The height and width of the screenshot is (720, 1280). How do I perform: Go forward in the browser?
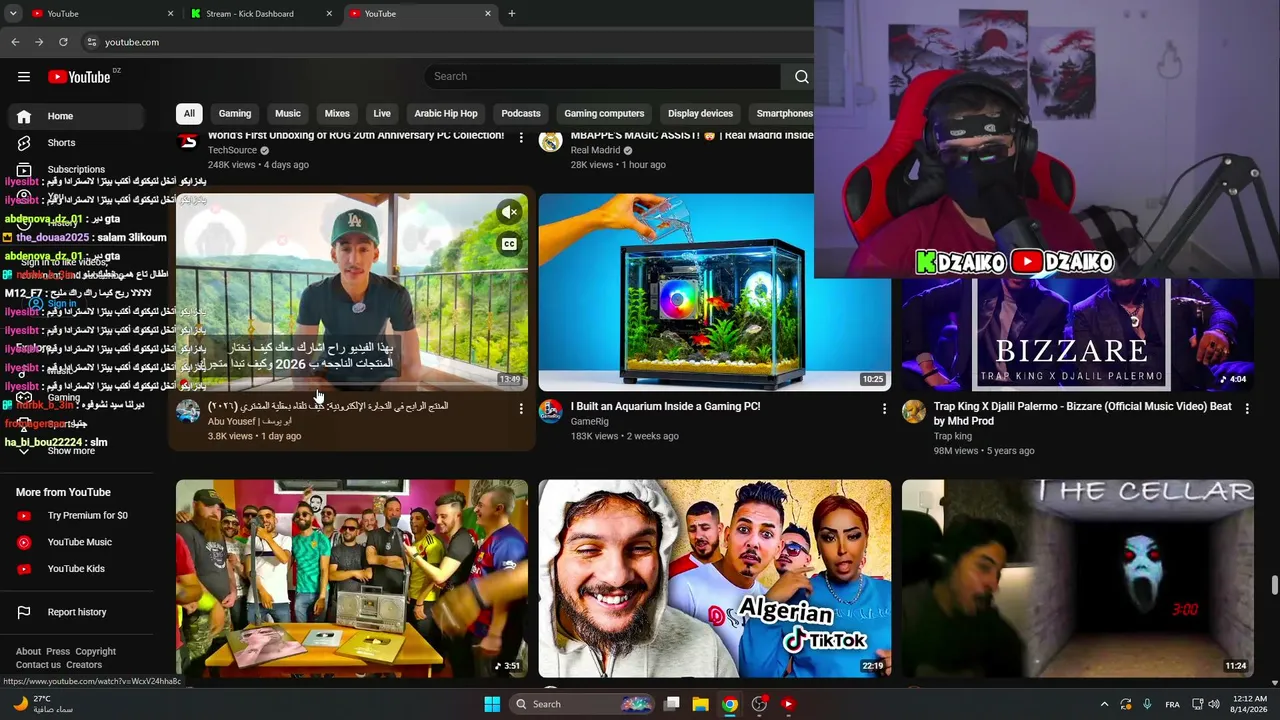pos(39,42)
